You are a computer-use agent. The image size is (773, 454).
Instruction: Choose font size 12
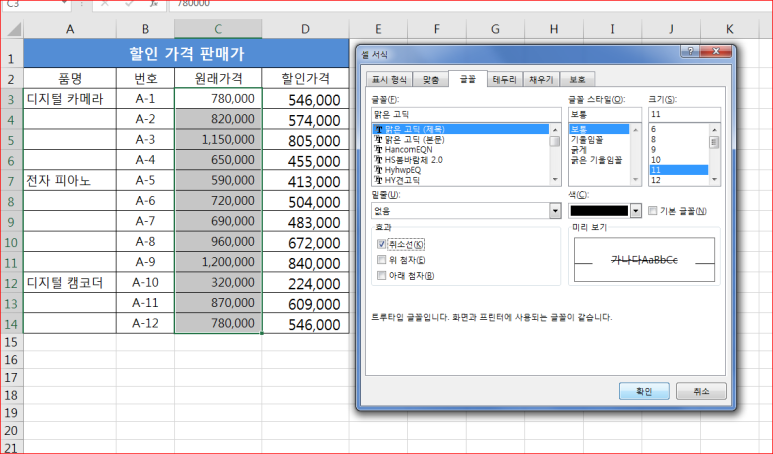[678, 180]
